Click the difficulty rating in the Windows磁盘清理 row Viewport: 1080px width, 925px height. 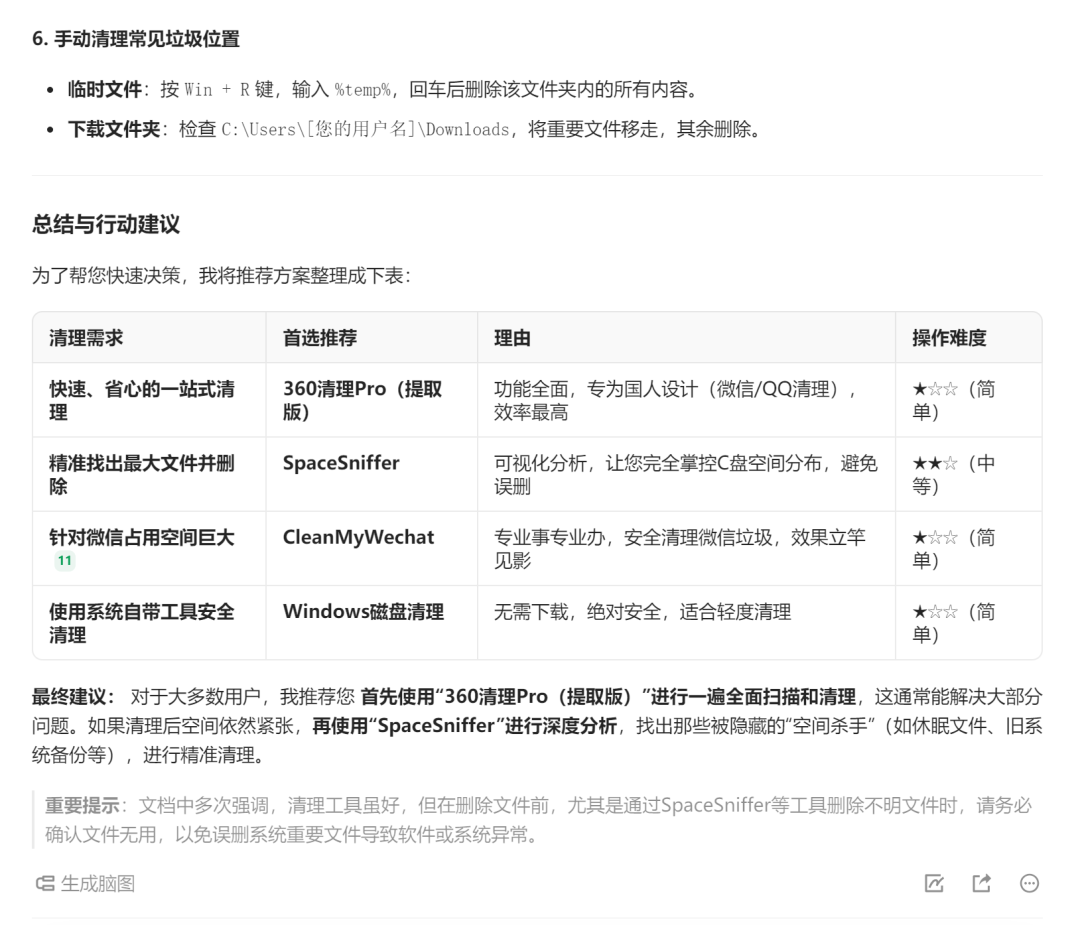[968, 623]
